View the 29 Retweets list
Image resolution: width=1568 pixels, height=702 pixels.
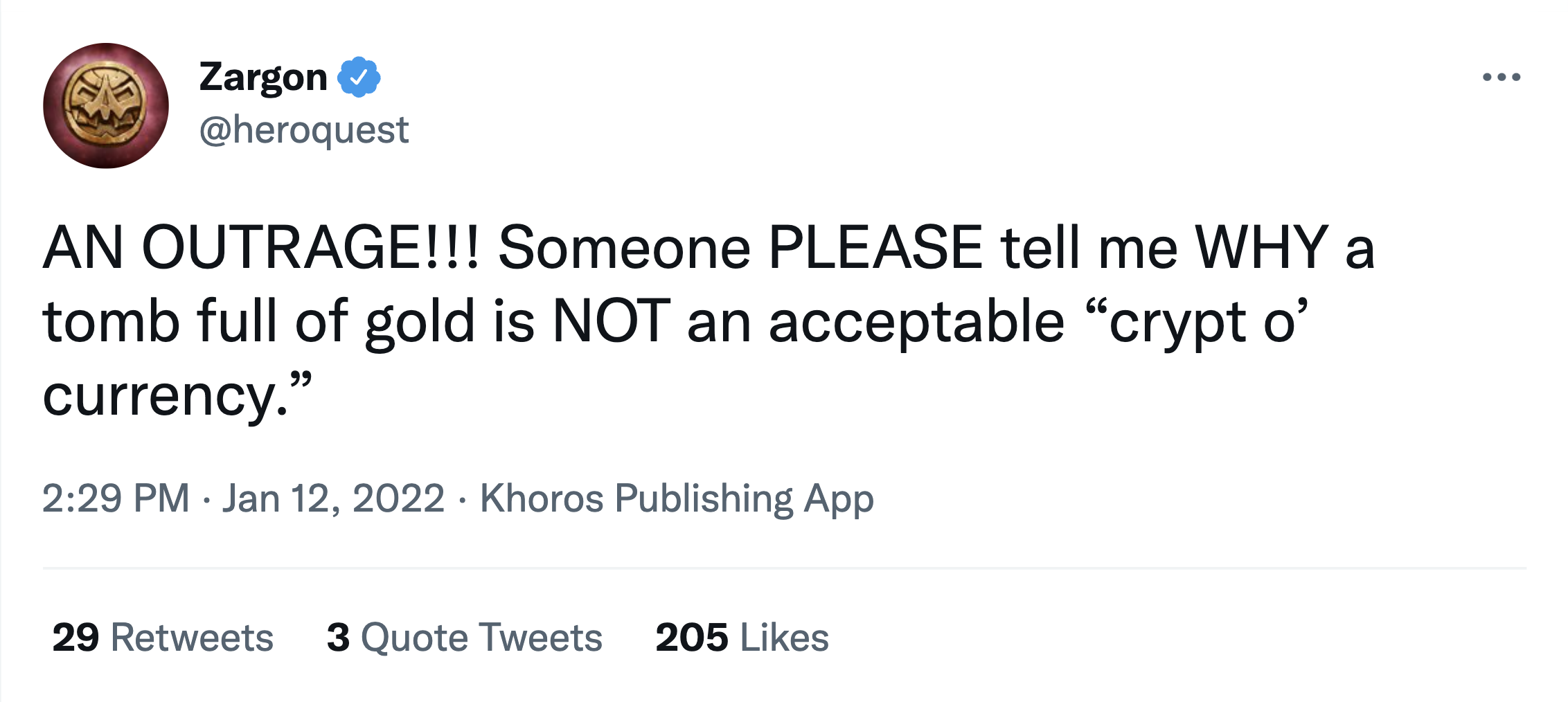click(x=163, y=637)
